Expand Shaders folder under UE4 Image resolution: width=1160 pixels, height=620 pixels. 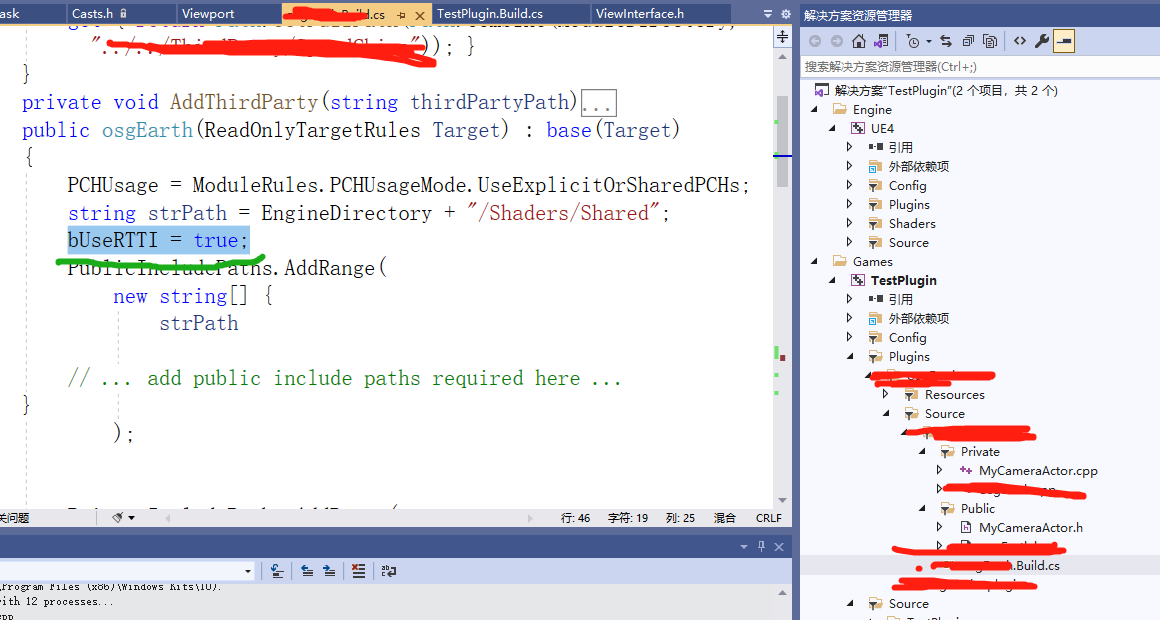pos(849,223)
